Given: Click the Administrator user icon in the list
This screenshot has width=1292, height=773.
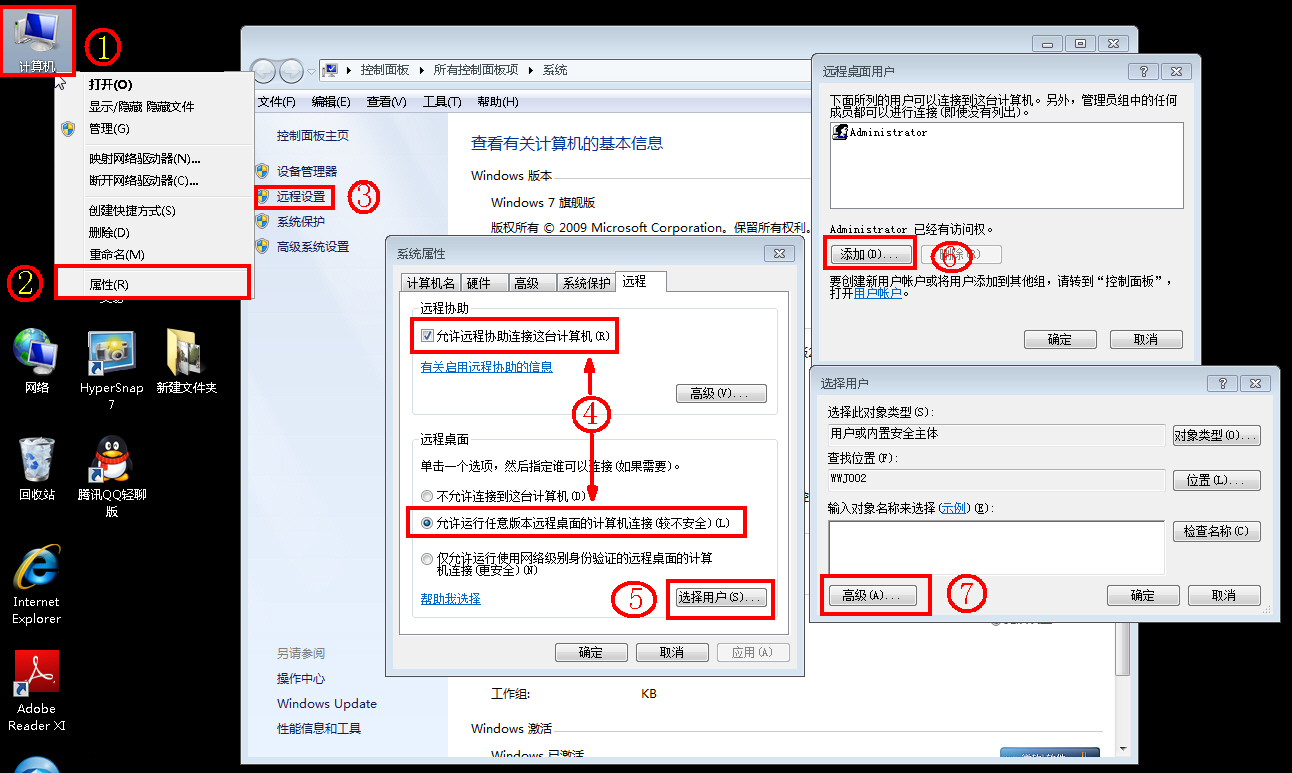Looking at the screenshot, I should (x=841, y=132).
